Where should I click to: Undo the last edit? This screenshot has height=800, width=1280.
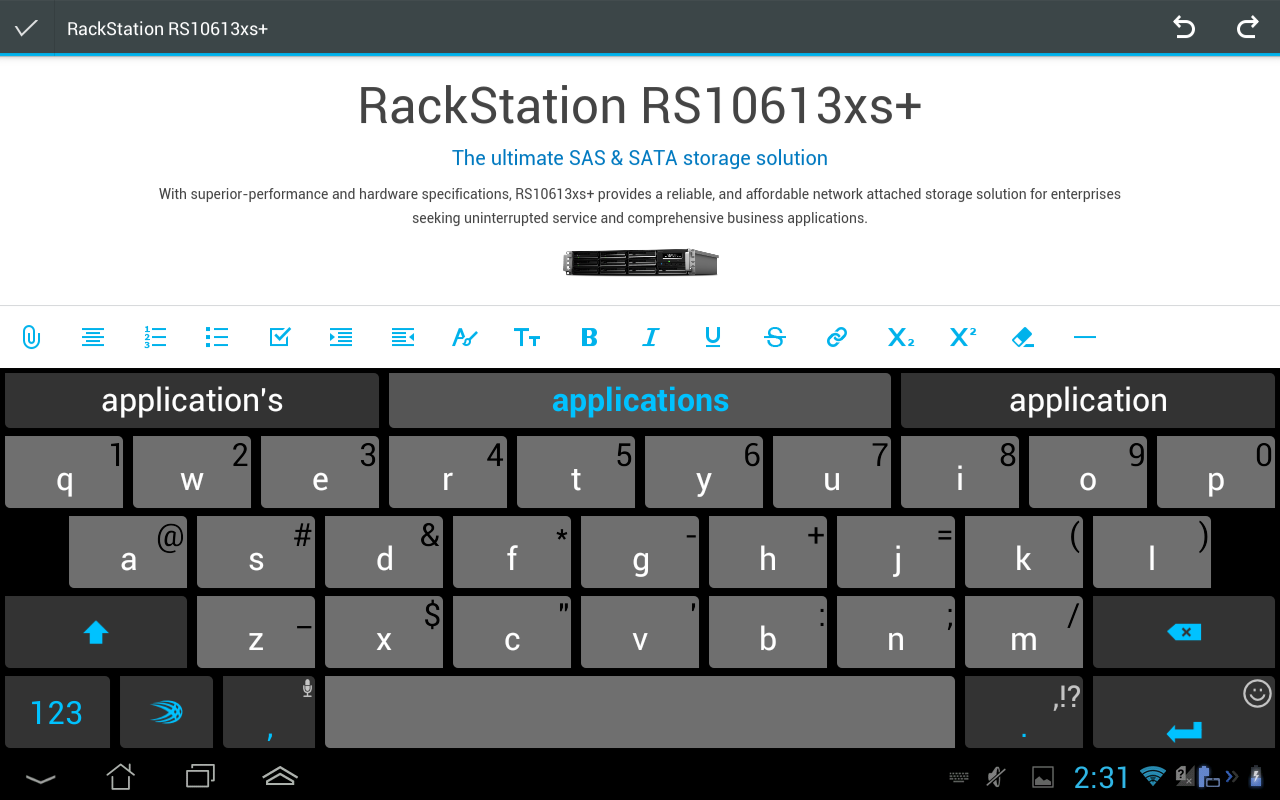[x=1183, y=27]
